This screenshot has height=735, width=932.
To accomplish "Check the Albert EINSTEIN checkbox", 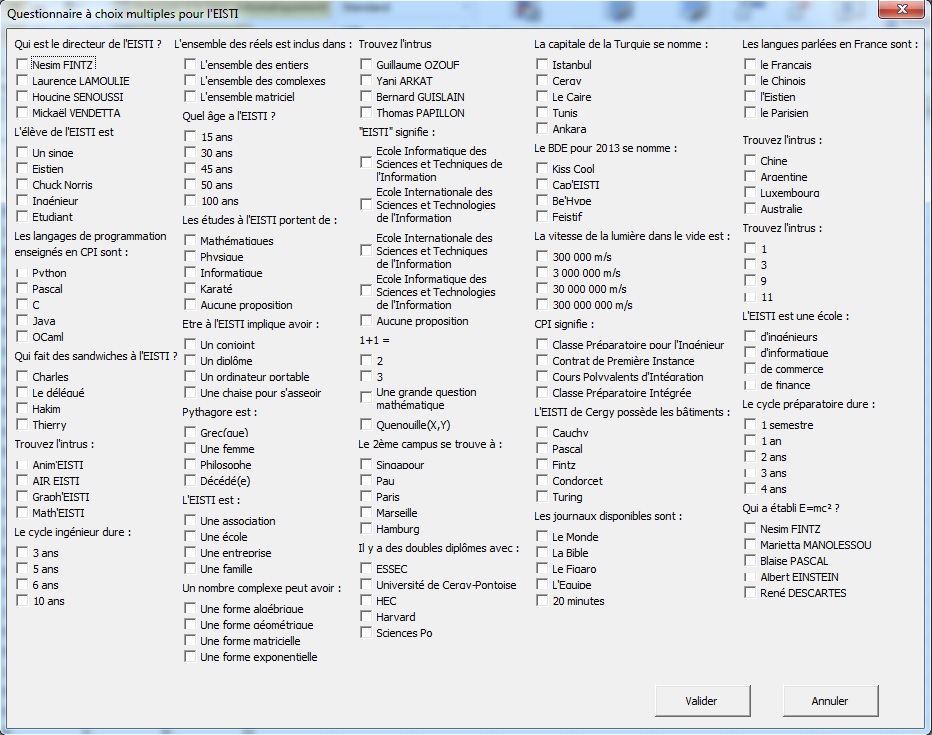I will tap(750, 577).
